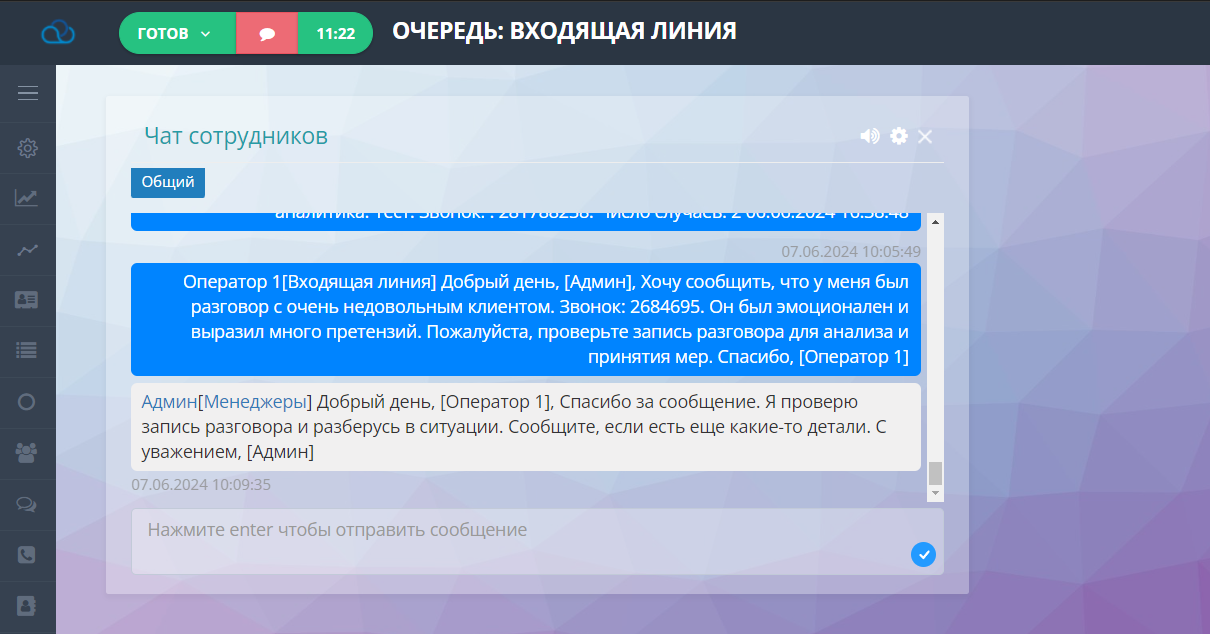The image size is (1210, 634).
Task: Open the list view icon in sidebar
Action: (x=27, y=350)
